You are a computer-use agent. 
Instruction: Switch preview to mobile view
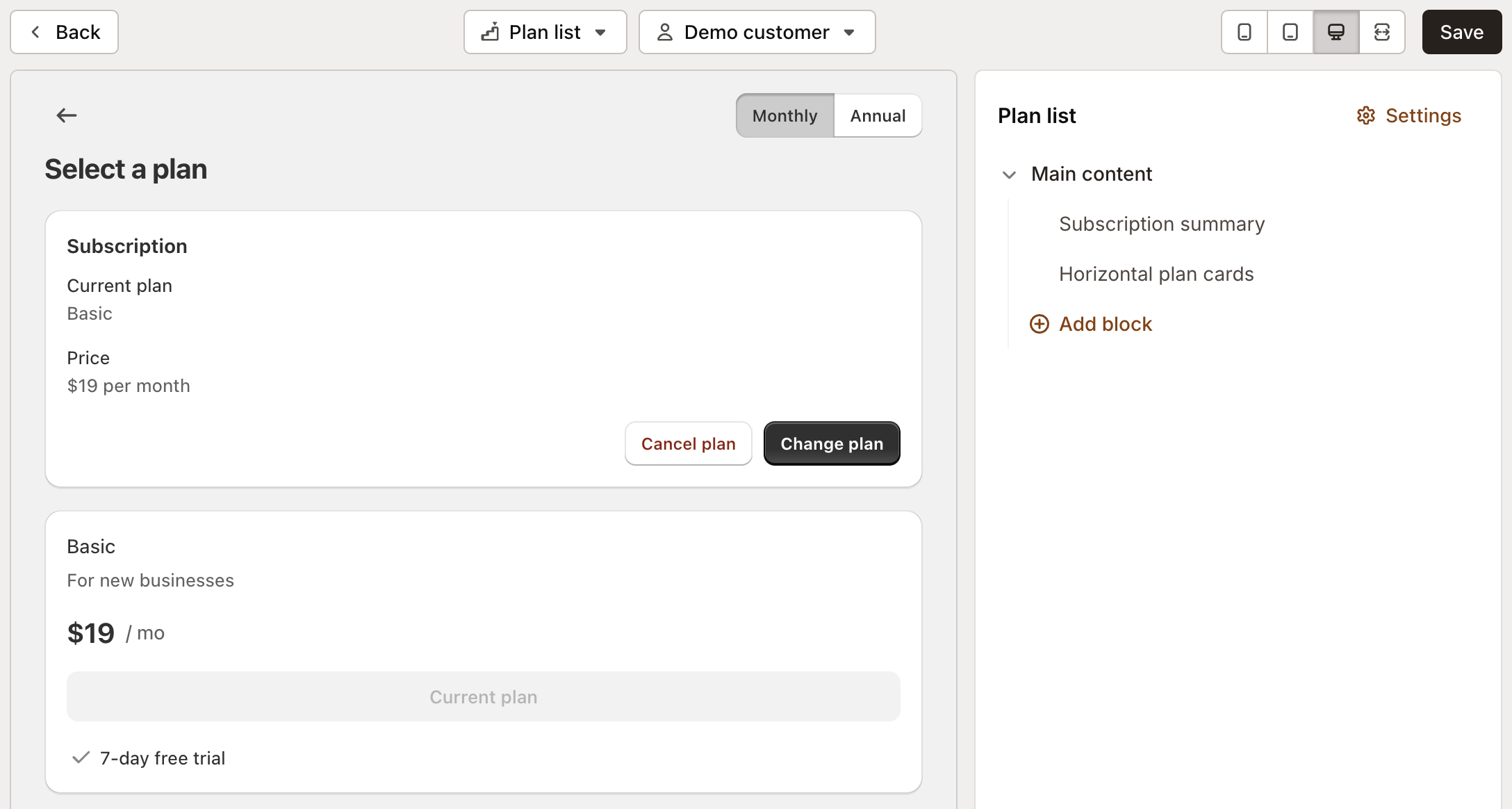point(1244,32)
